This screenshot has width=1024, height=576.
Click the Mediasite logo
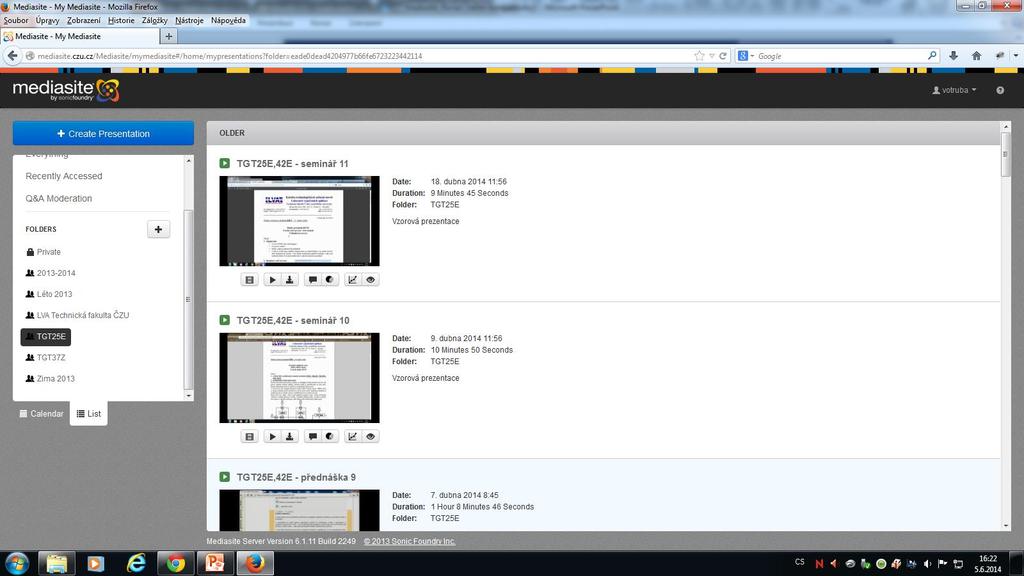pyautogui.click(x=66, y=90)
